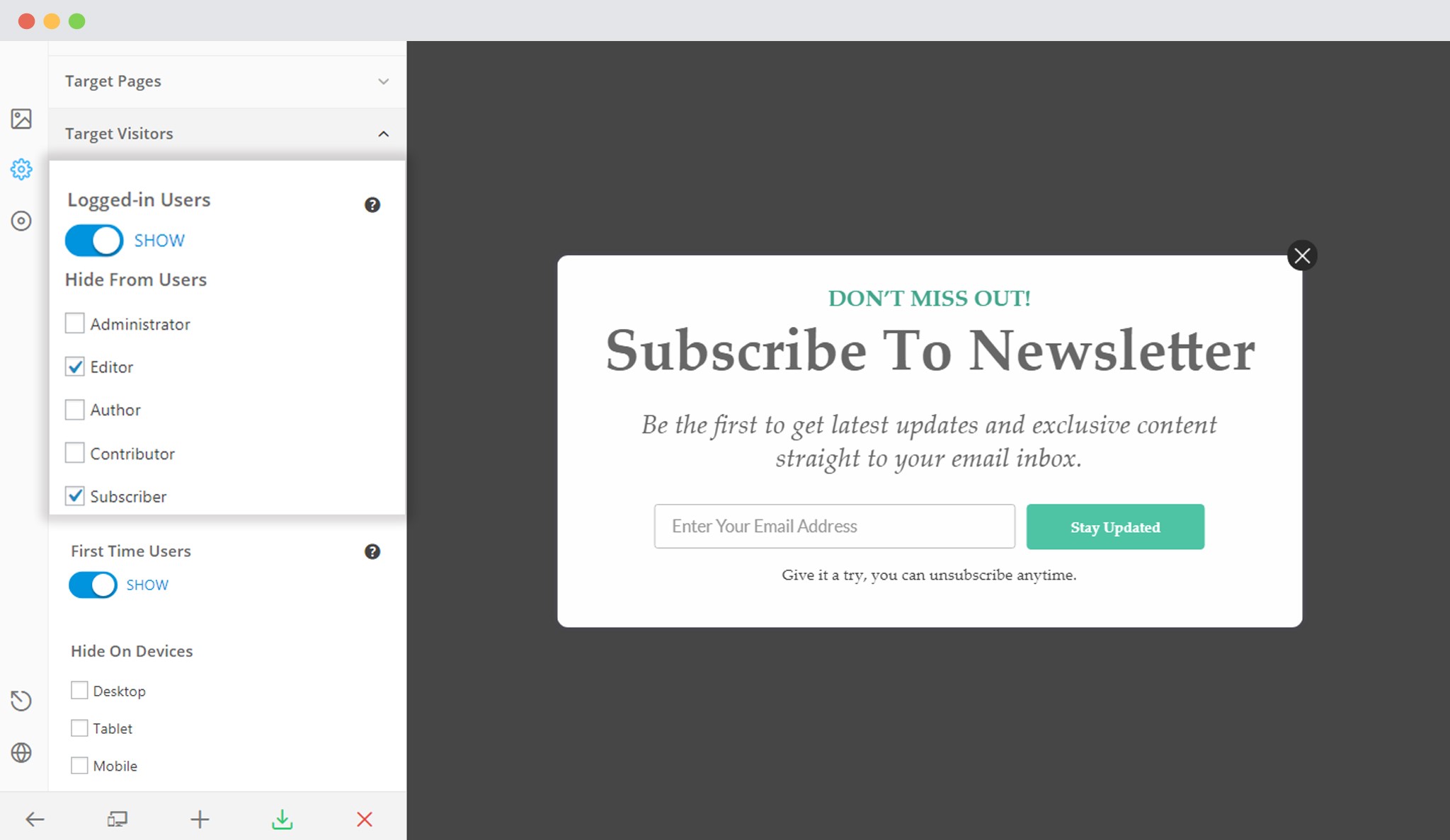Click the red X discard icon
The height and width of the screenshot is (840, 1450).
[365, 819]
